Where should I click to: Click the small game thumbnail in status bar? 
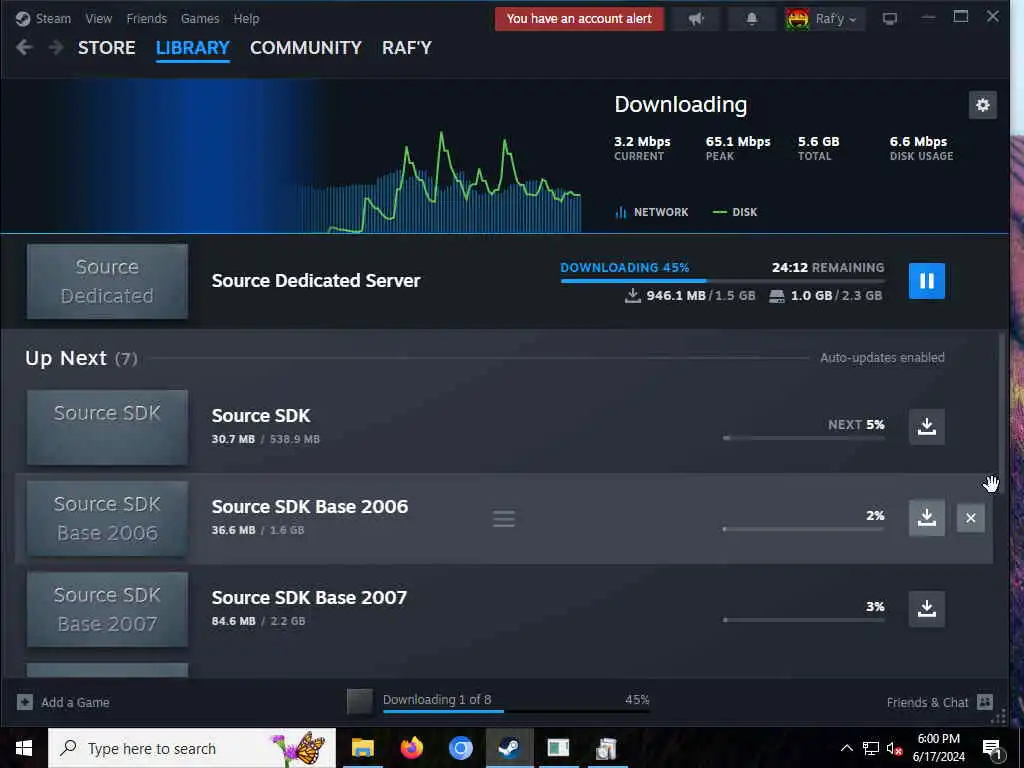click(x=360, y=701)
